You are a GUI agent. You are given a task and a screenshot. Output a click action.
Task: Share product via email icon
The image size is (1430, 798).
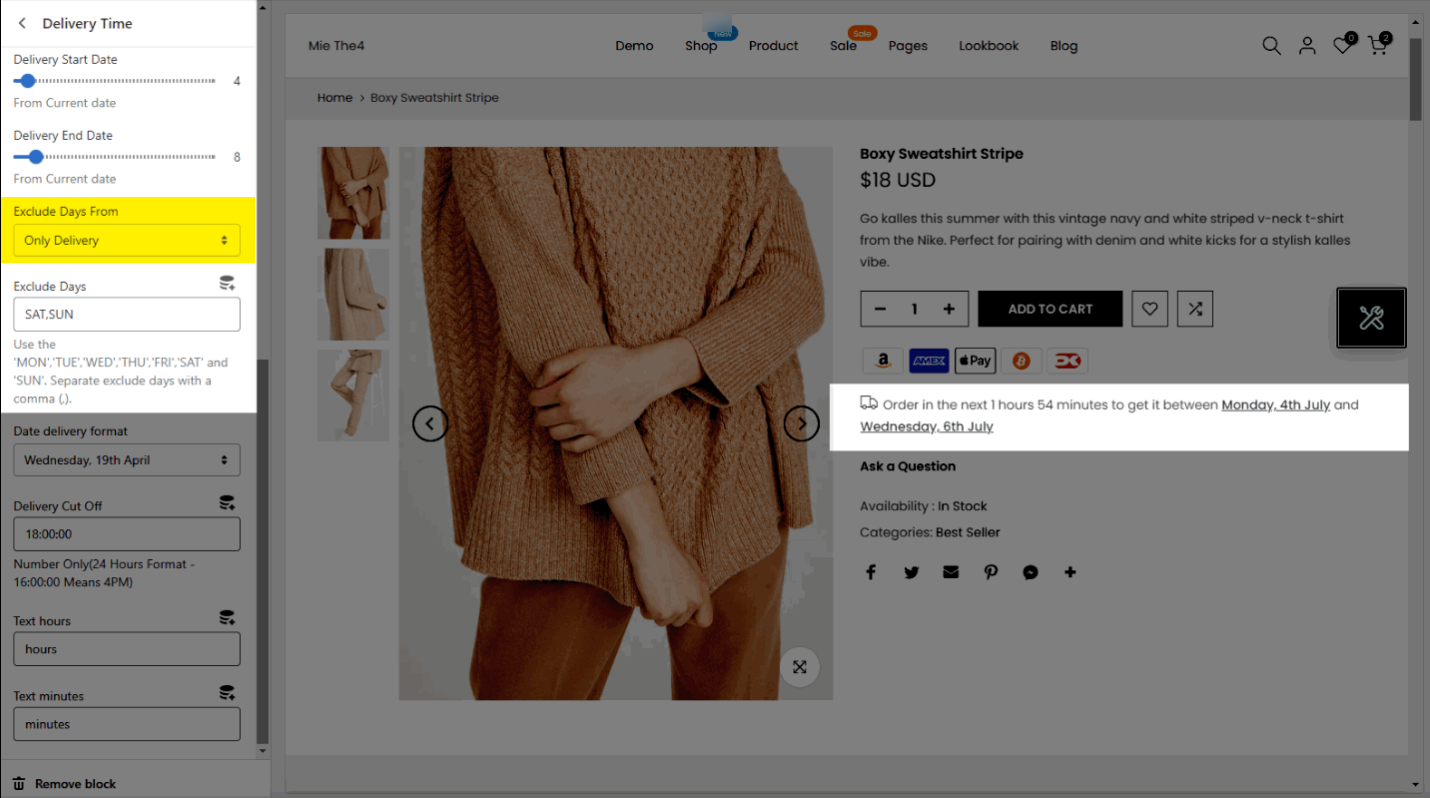click(x=950, y=572)
